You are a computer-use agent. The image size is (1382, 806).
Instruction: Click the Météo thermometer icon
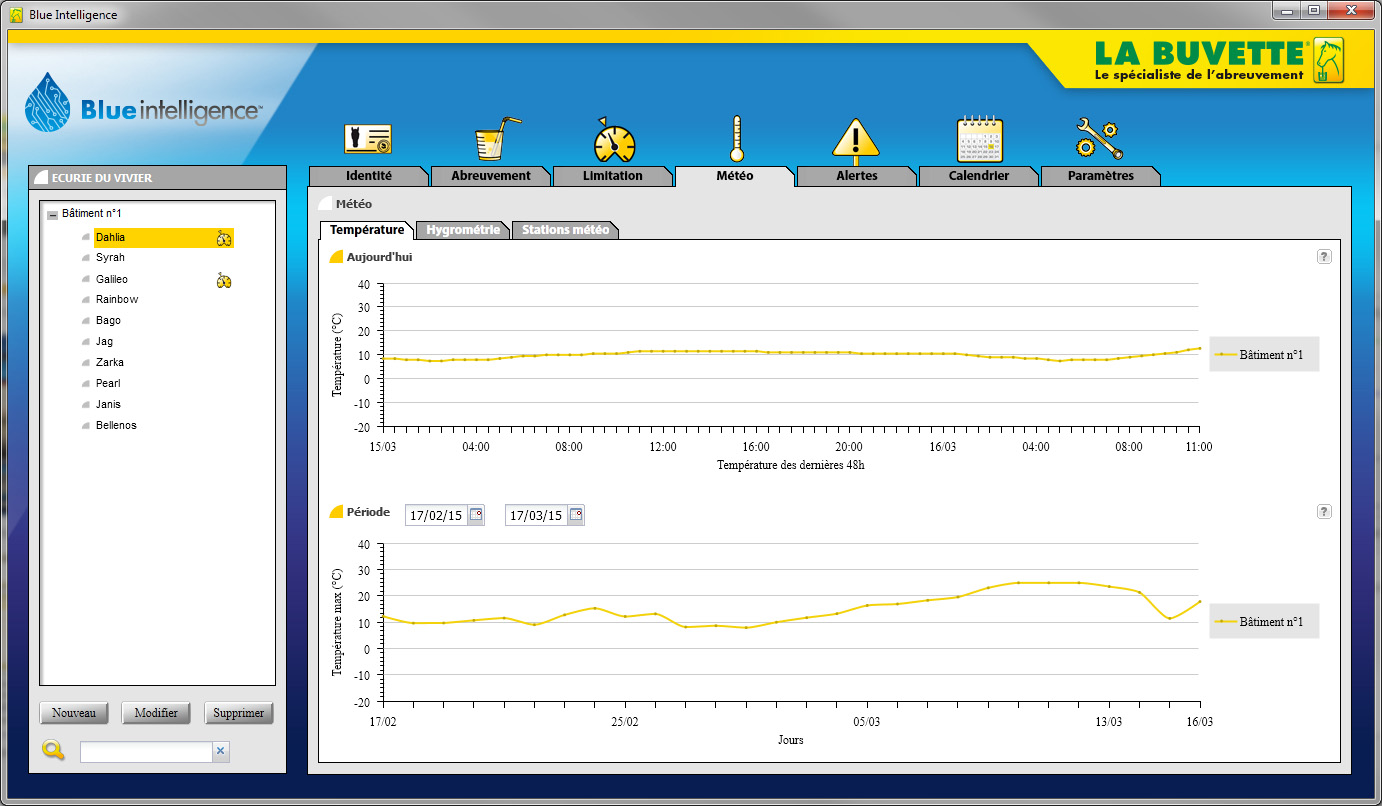(x=737, y=139)
